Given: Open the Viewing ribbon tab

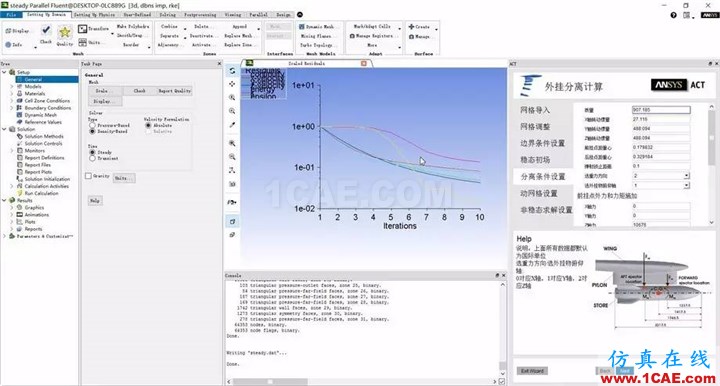Looking at the screenshot, I should pyautogui.click(x=233, y=15).
